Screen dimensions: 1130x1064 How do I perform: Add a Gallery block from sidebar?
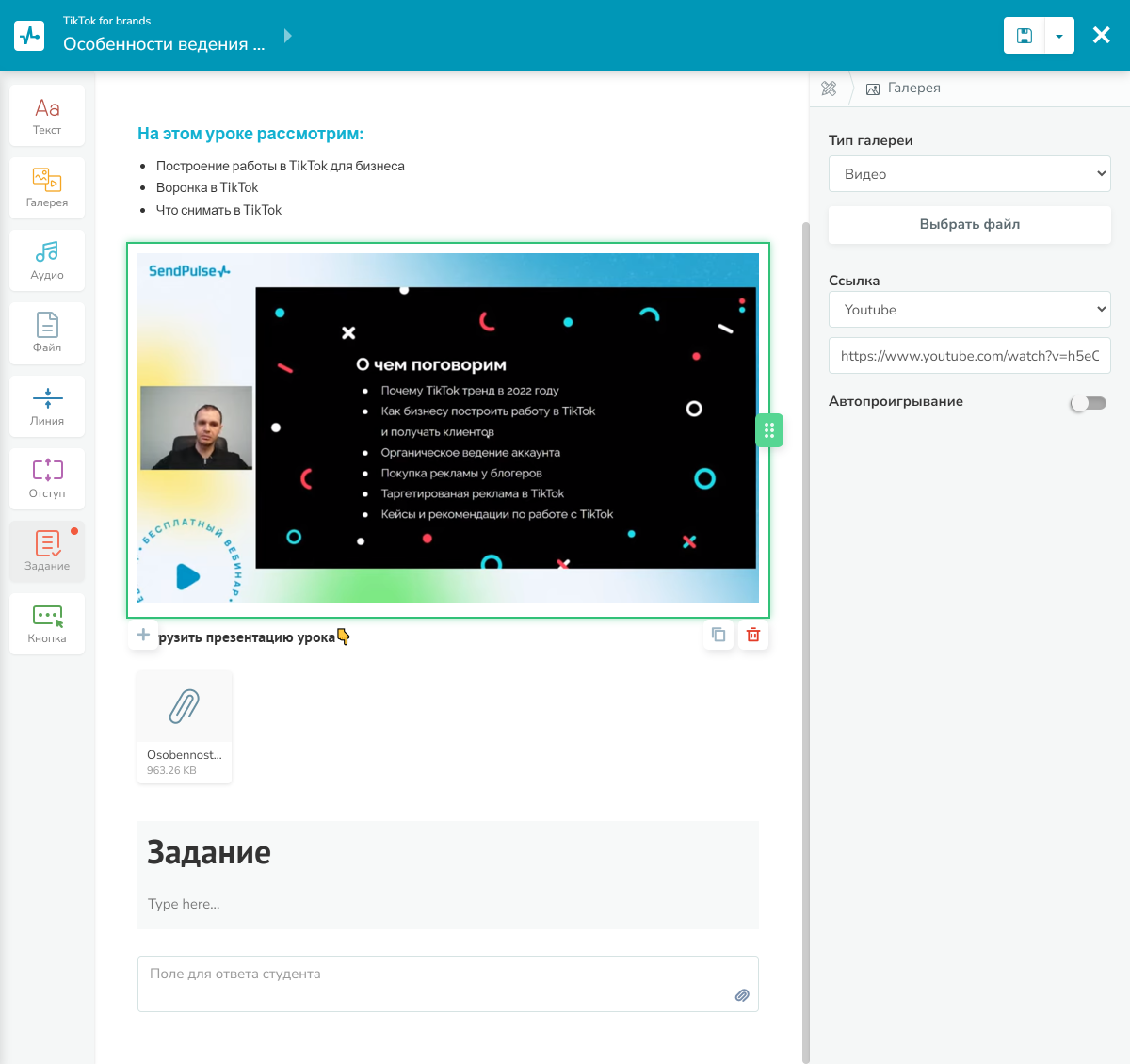click(x=47, y=187)
